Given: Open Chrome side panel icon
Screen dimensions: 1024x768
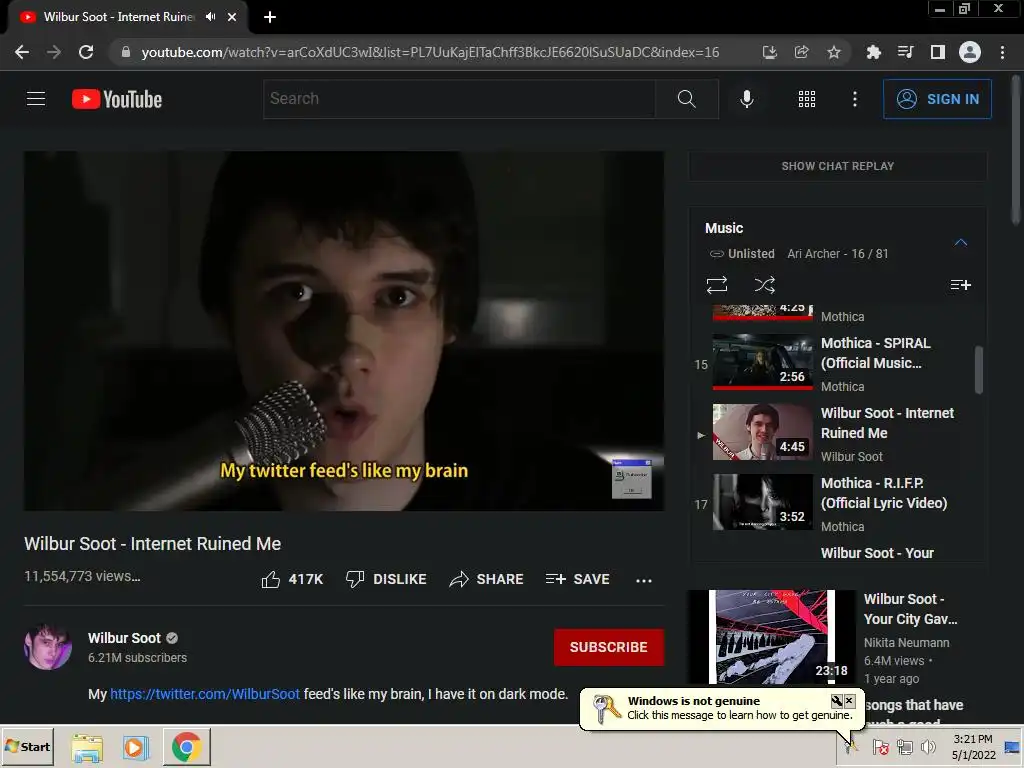Looking at the screenshot, I should coord(938,52).
